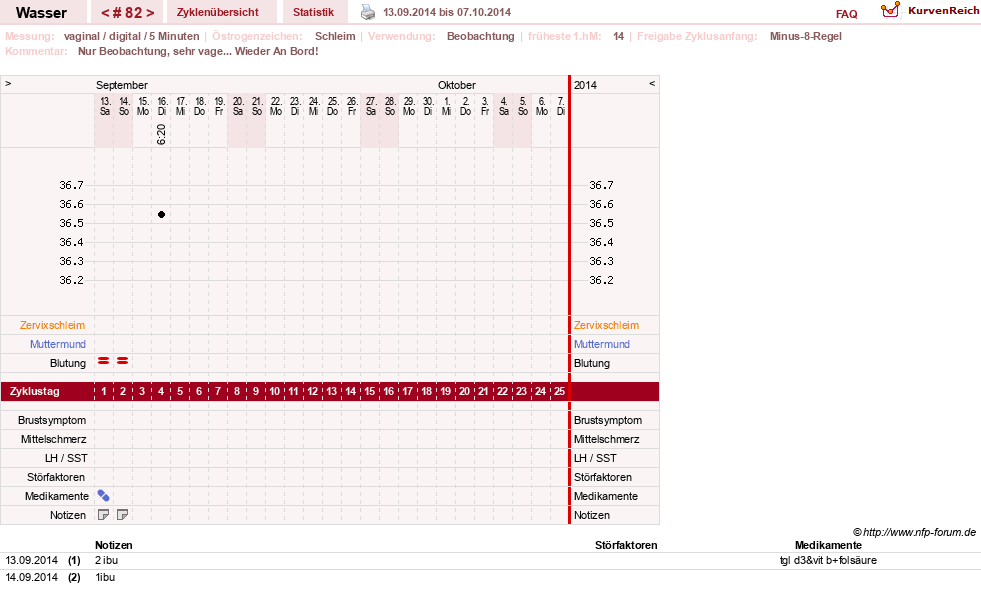Go to previous cycle with the left angle bracket
This screenshot has width=981, height=604.
pyautogui.click(x=105, y=13)
